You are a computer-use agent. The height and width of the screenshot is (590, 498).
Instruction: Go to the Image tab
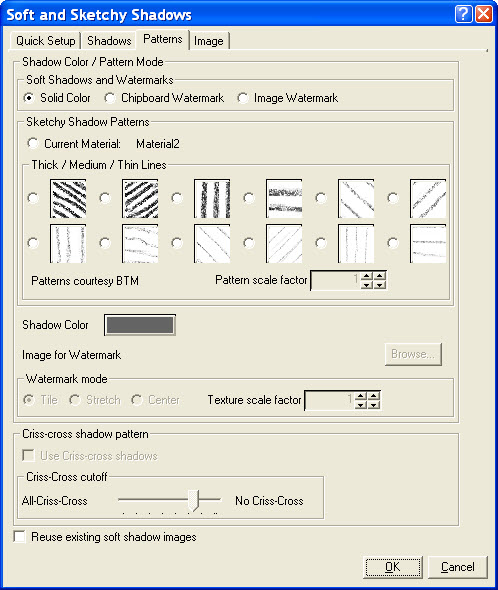tap(209, 41)
